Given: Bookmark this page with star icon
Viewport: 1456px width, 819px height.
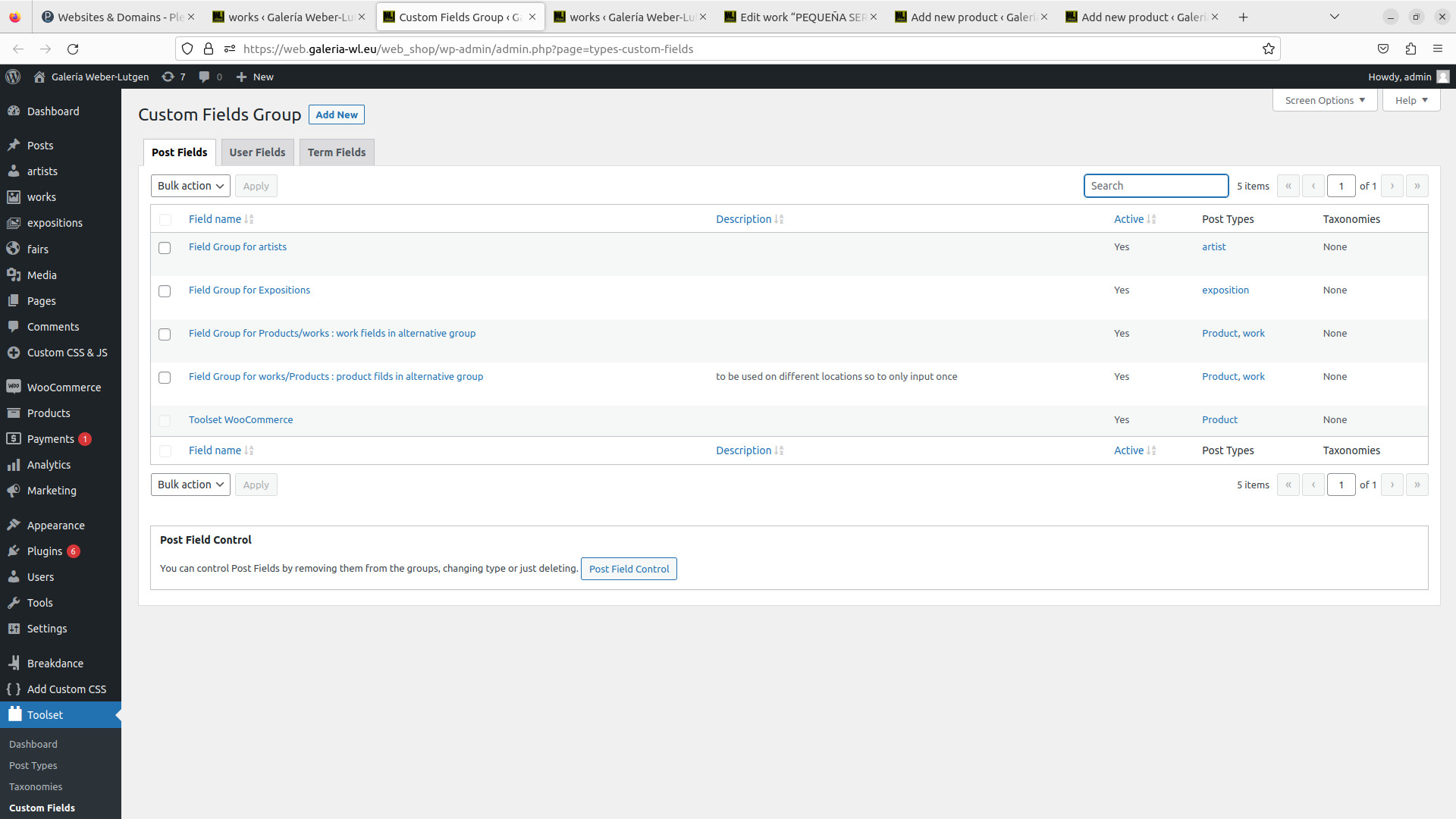Looking at the screenshot, I should click(1268, 49).
